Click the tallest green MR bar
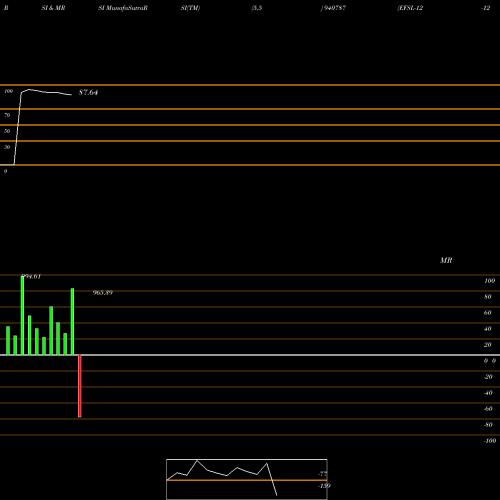The width and height of the screenshot is (500, 500). [x=22, y=316]
